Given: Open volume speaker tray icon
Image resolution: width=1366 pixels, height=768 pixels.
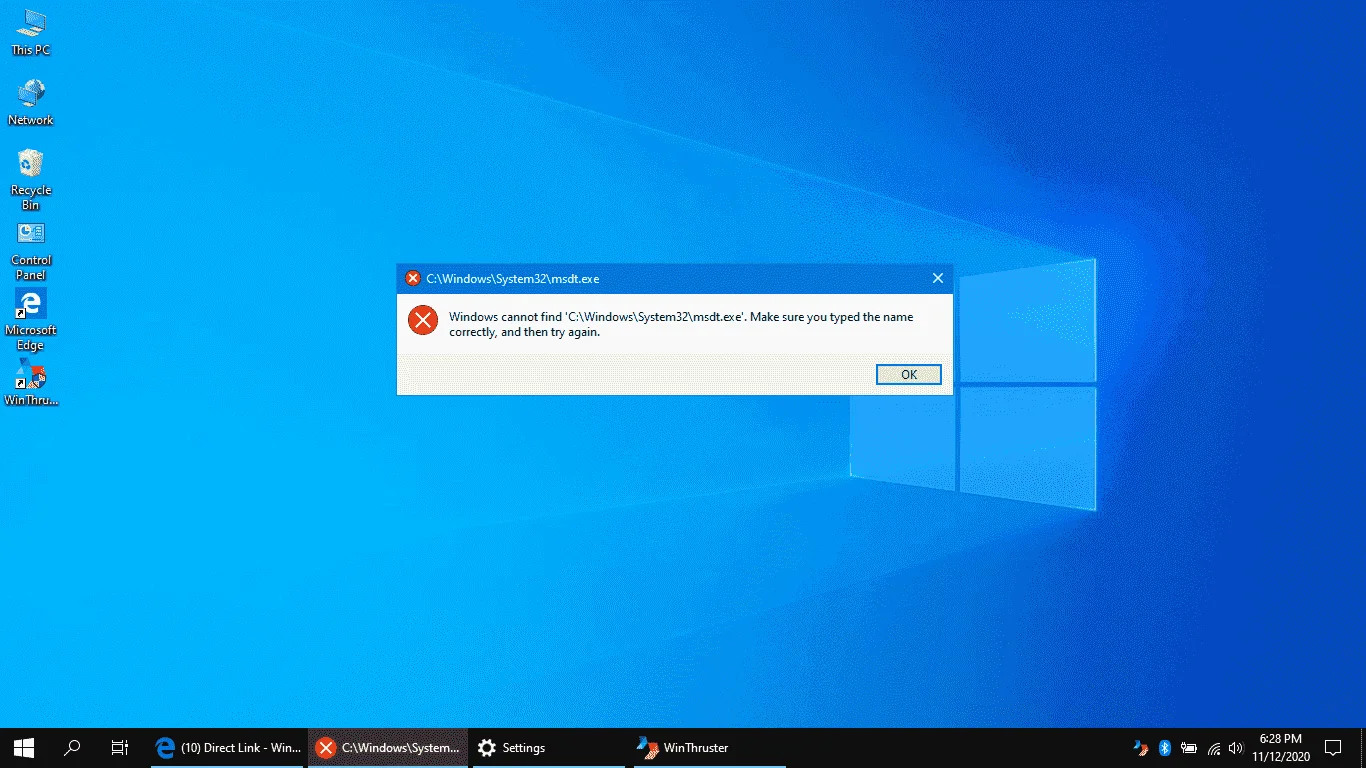Looking at the screenshot, I should coord(1236,747).
